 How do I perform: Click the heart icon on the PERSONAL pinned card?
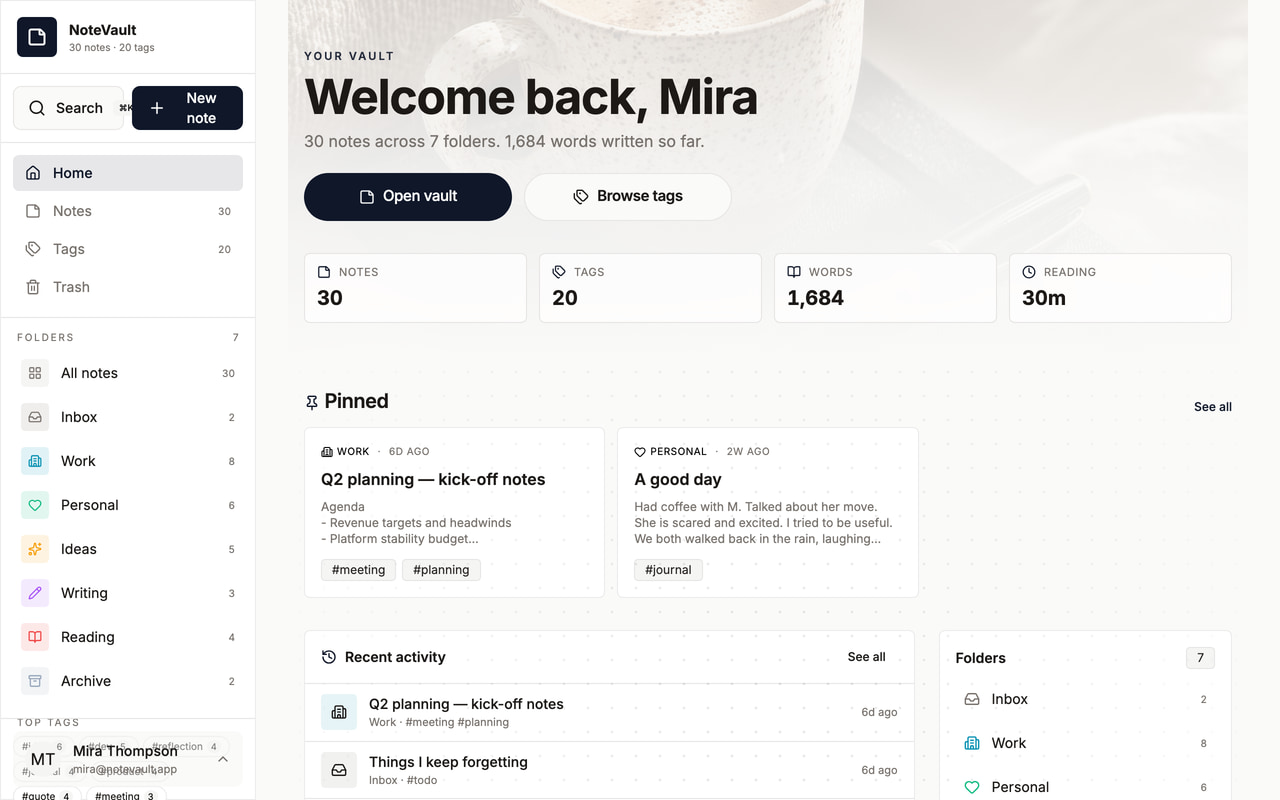click(x=640, y=452)
